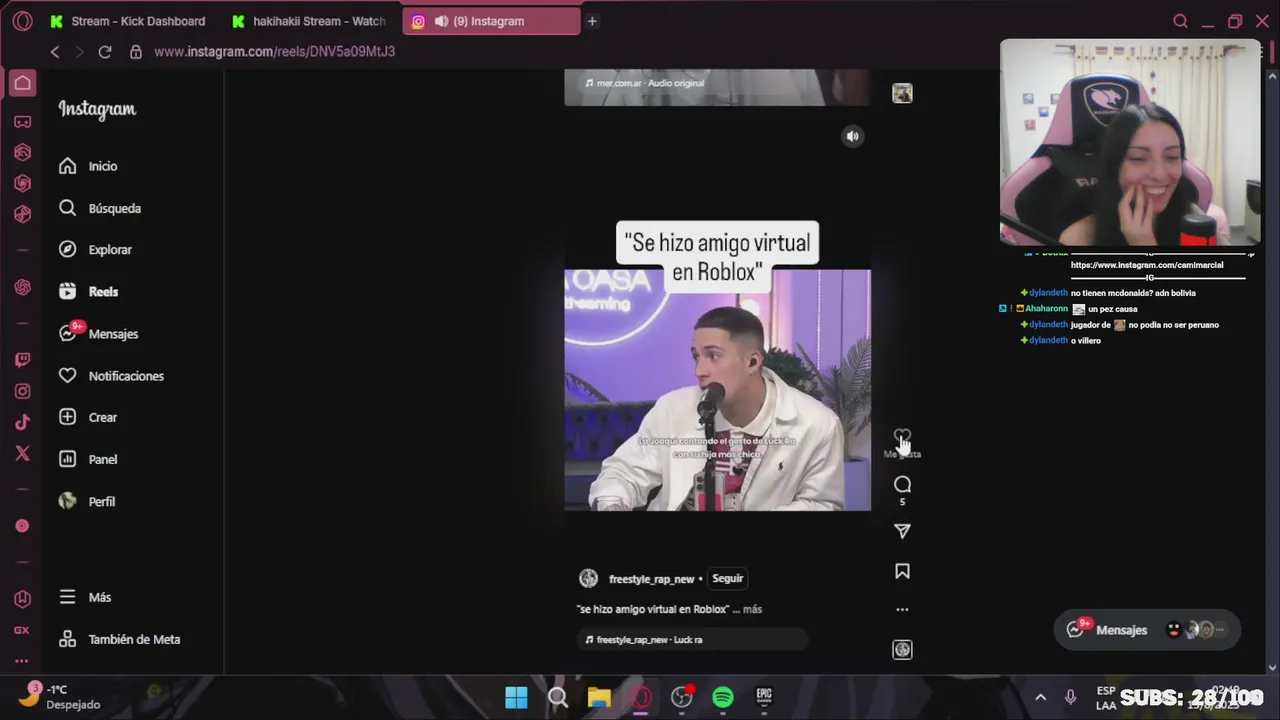Open audio thumbnail of previous reel
This screenshot has width=1280, height=720.
click(902, 93)
